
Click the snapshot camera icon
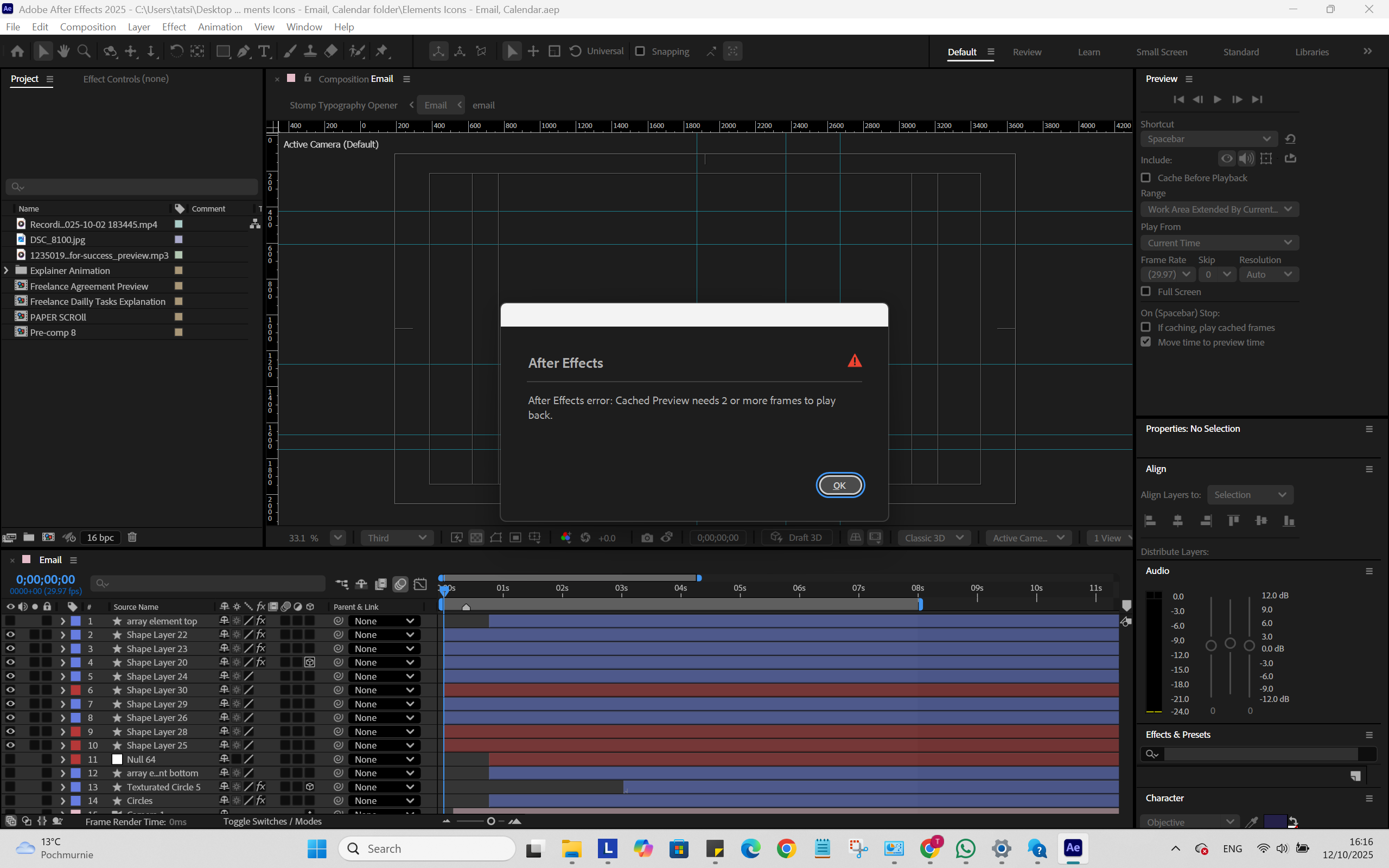tap(647, 538)
